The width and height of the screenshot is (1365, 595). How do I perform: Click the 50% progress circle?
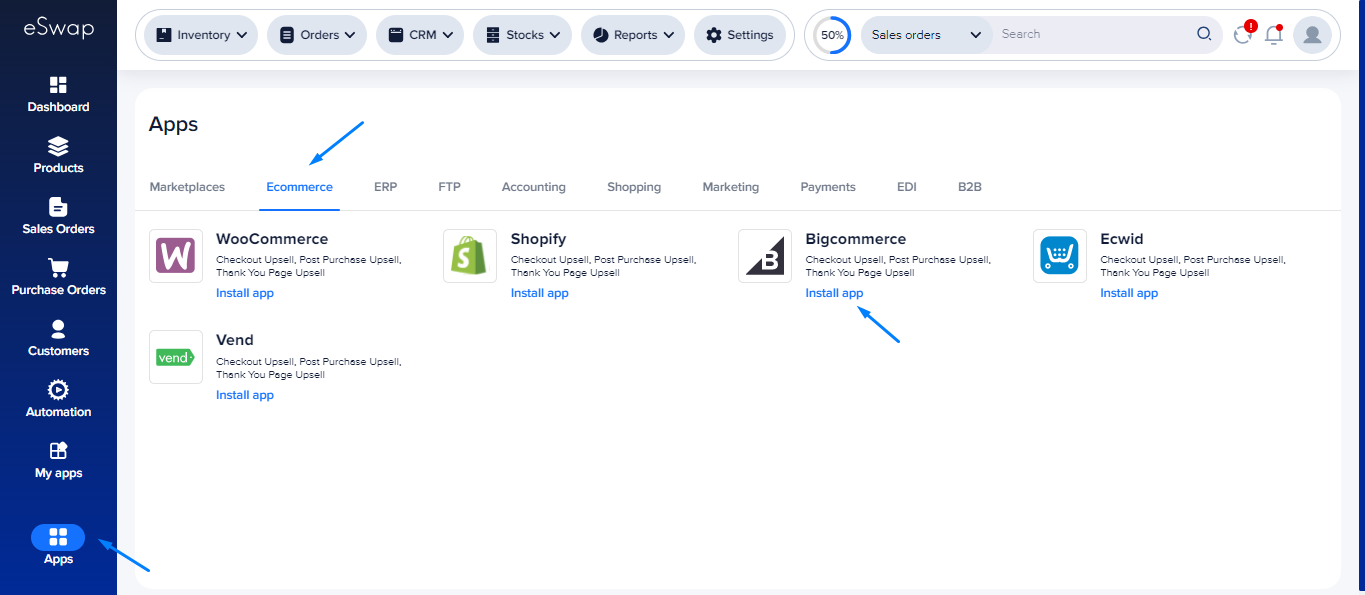[x=832, y=35]
